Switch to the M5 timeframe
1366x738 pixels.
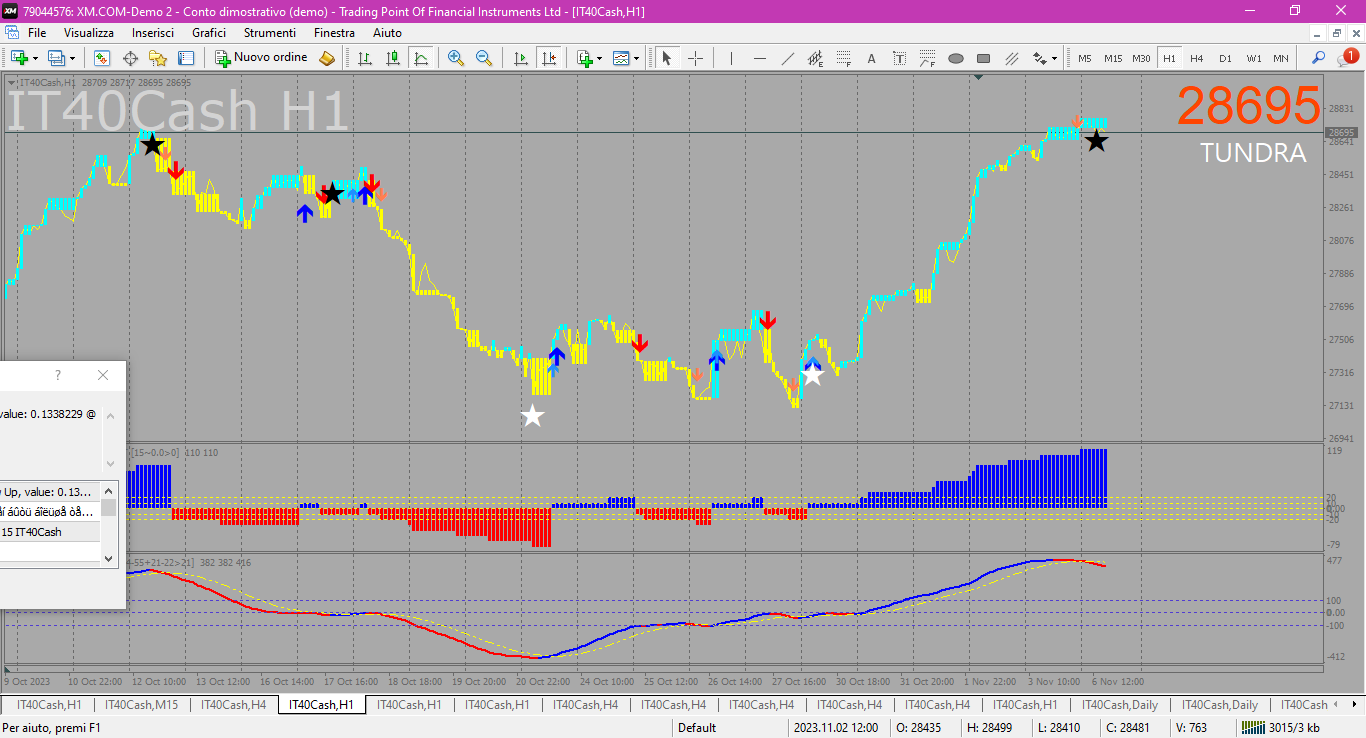pyautogui.click(x=1084, y=58)
